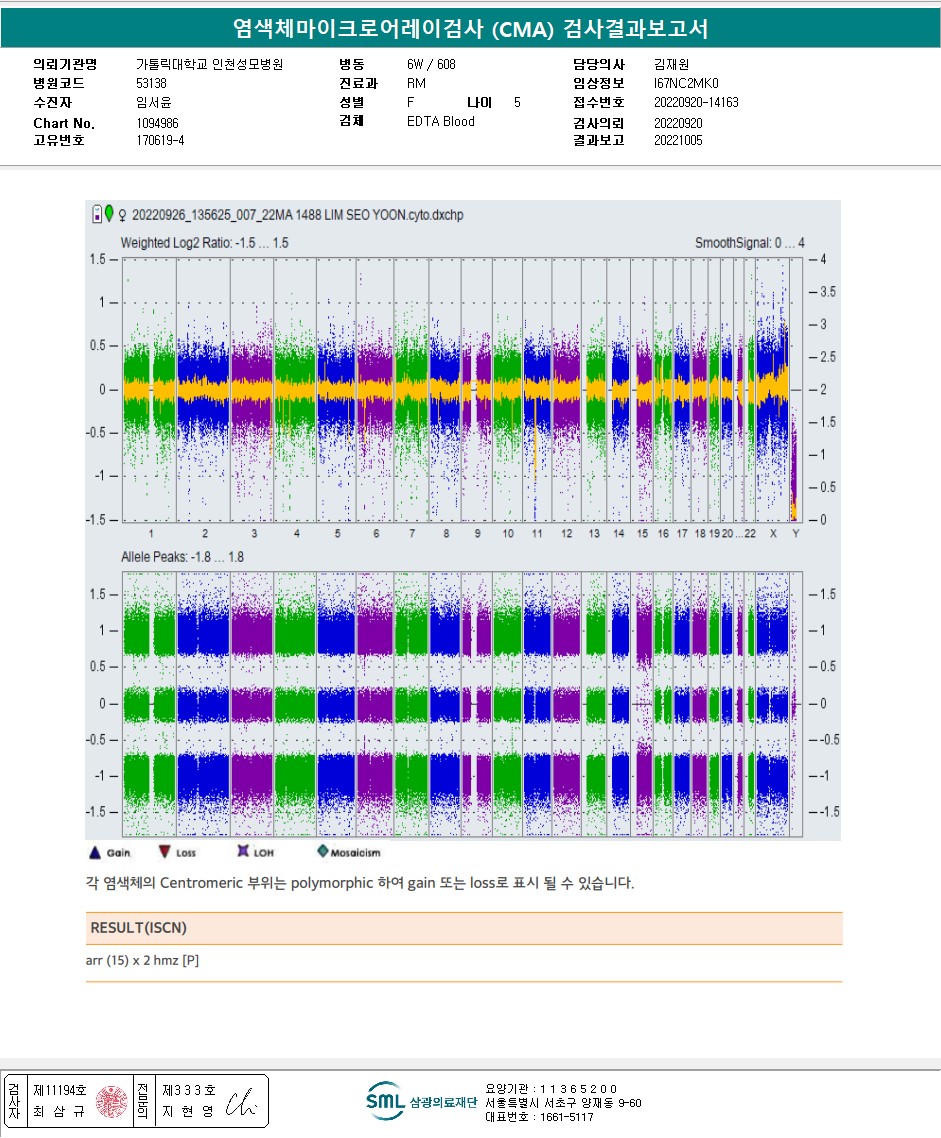Click the SML logo in the footer
The image size is (941, 1138).
pos(385,1100)
